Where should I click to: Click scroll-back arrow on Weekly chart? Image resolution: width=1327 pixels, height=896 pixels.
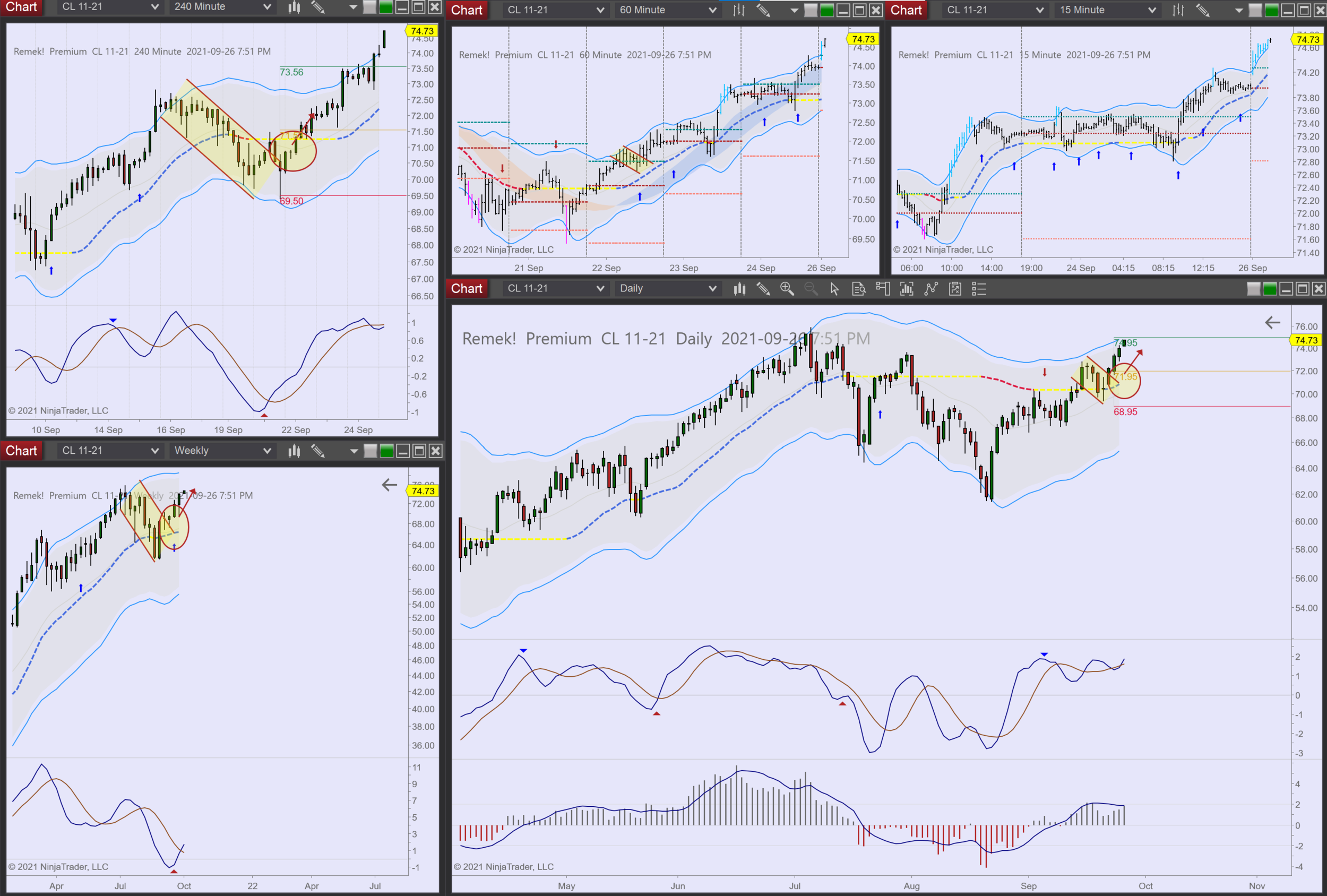[x=389, y=485]
